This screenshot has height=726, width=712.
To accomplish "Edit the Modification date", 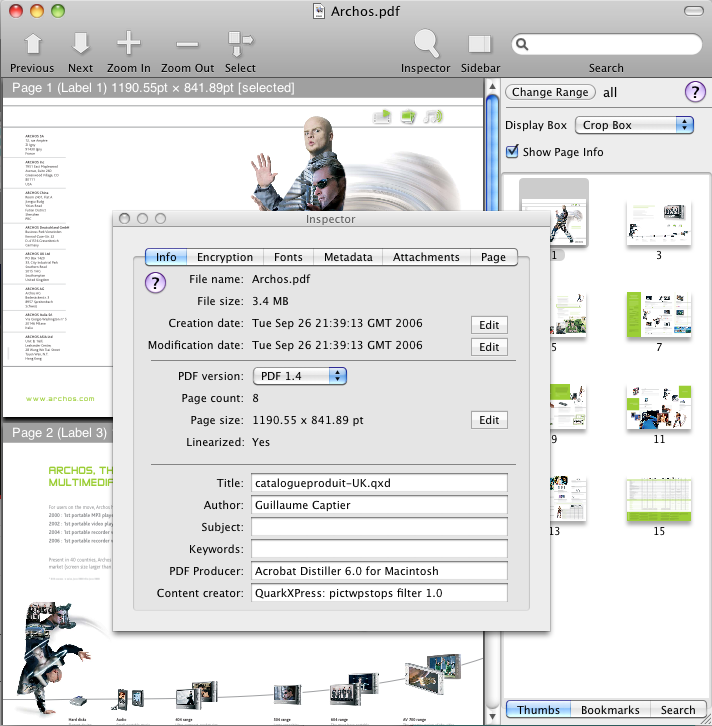I will (489, 347).
